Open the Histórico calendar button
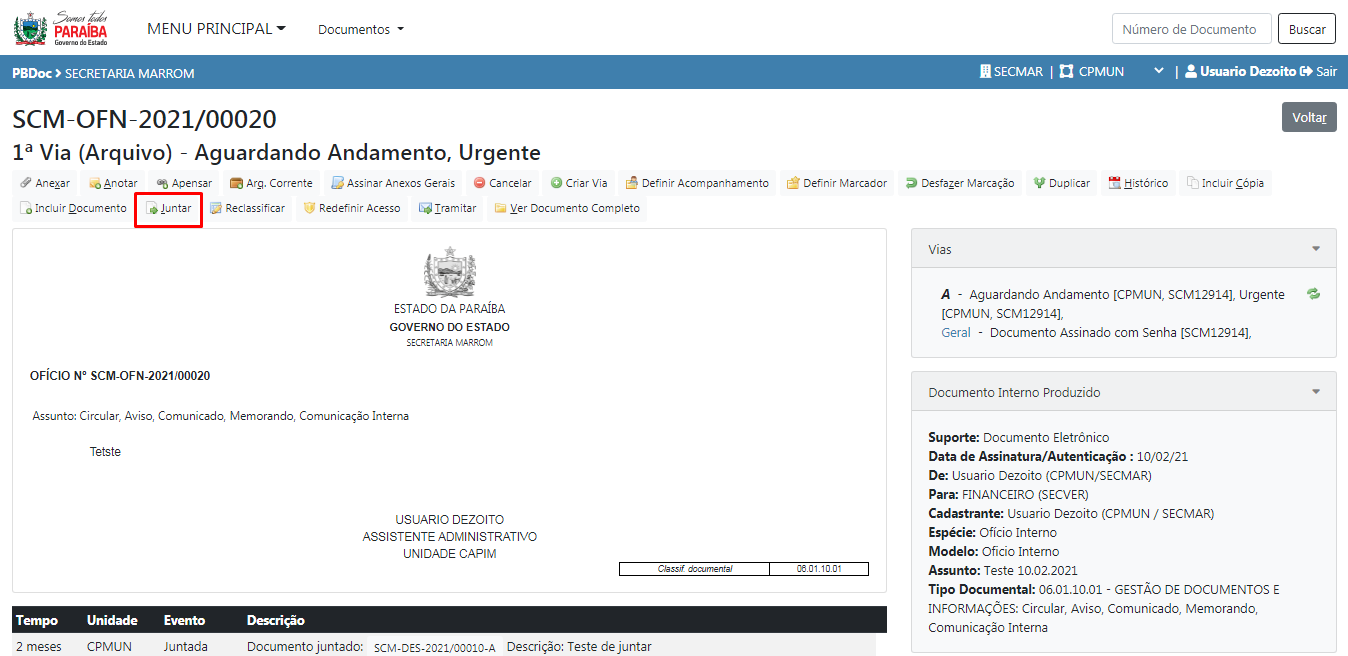1348x656 pixels. [x=1138, y=183]
